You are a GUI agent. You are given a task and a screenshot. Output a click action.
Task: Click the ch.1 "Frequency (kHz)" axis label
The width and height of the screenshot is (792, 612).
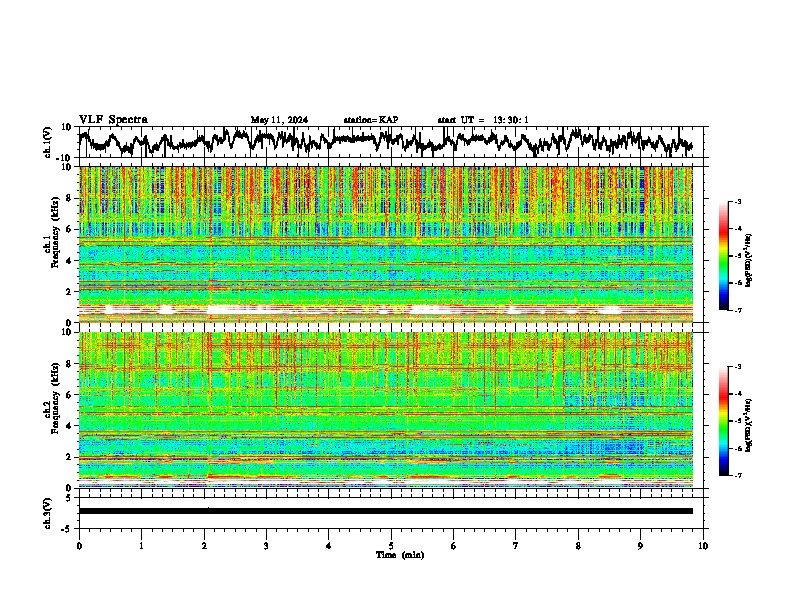click(x=55, y=233)
